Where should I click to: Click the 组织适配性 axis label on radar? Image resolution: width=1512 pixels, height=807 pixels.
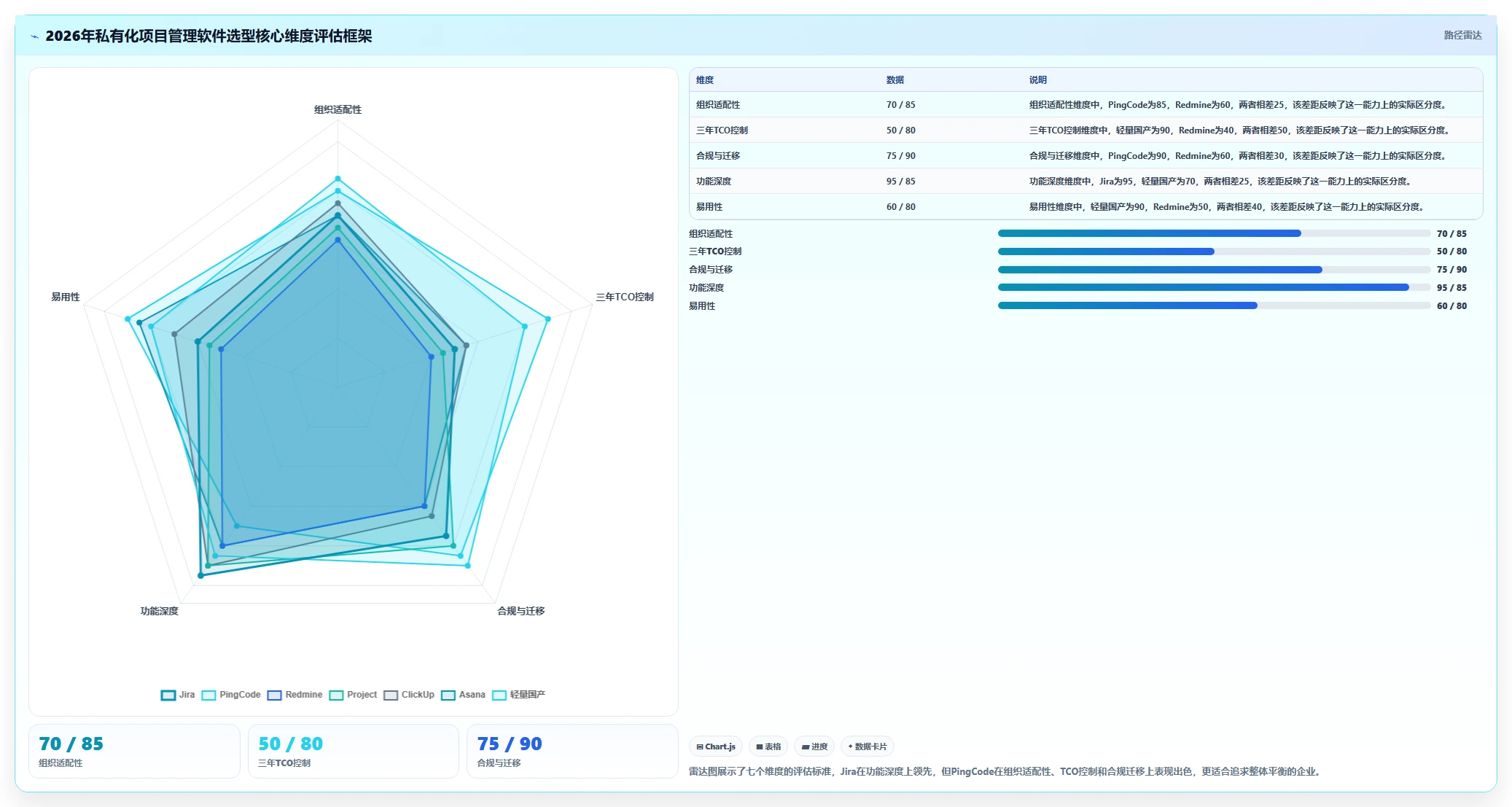coord(338,109)
